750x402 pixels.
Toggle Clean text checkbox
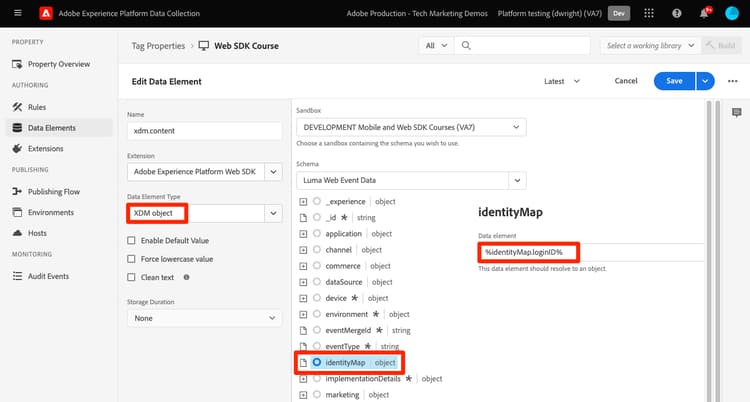131,277
